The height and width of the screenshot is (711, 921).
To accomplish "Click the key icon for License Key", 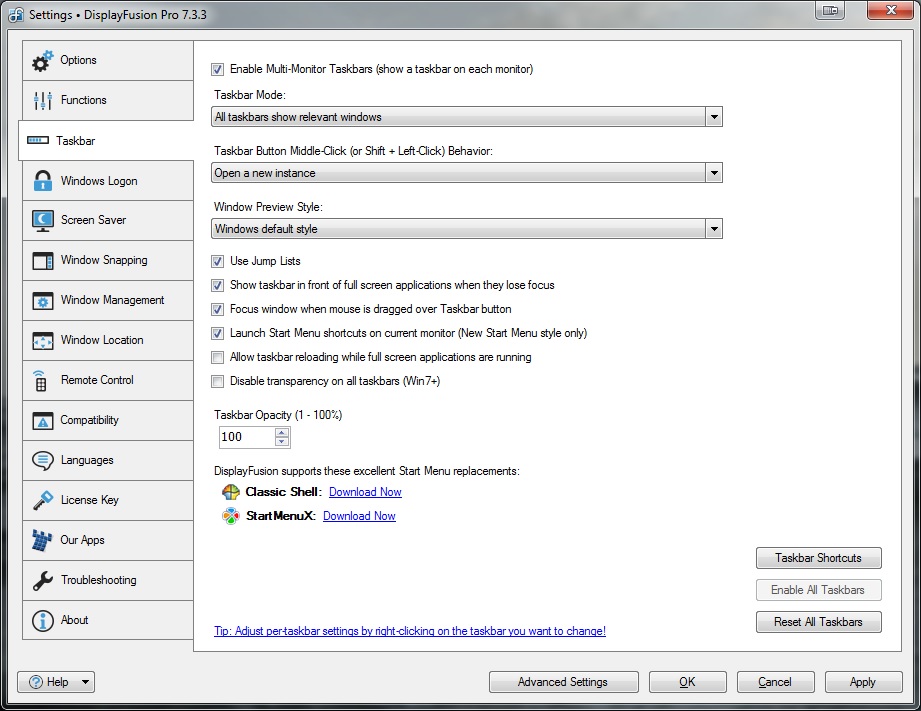I will tap(42, 500).
